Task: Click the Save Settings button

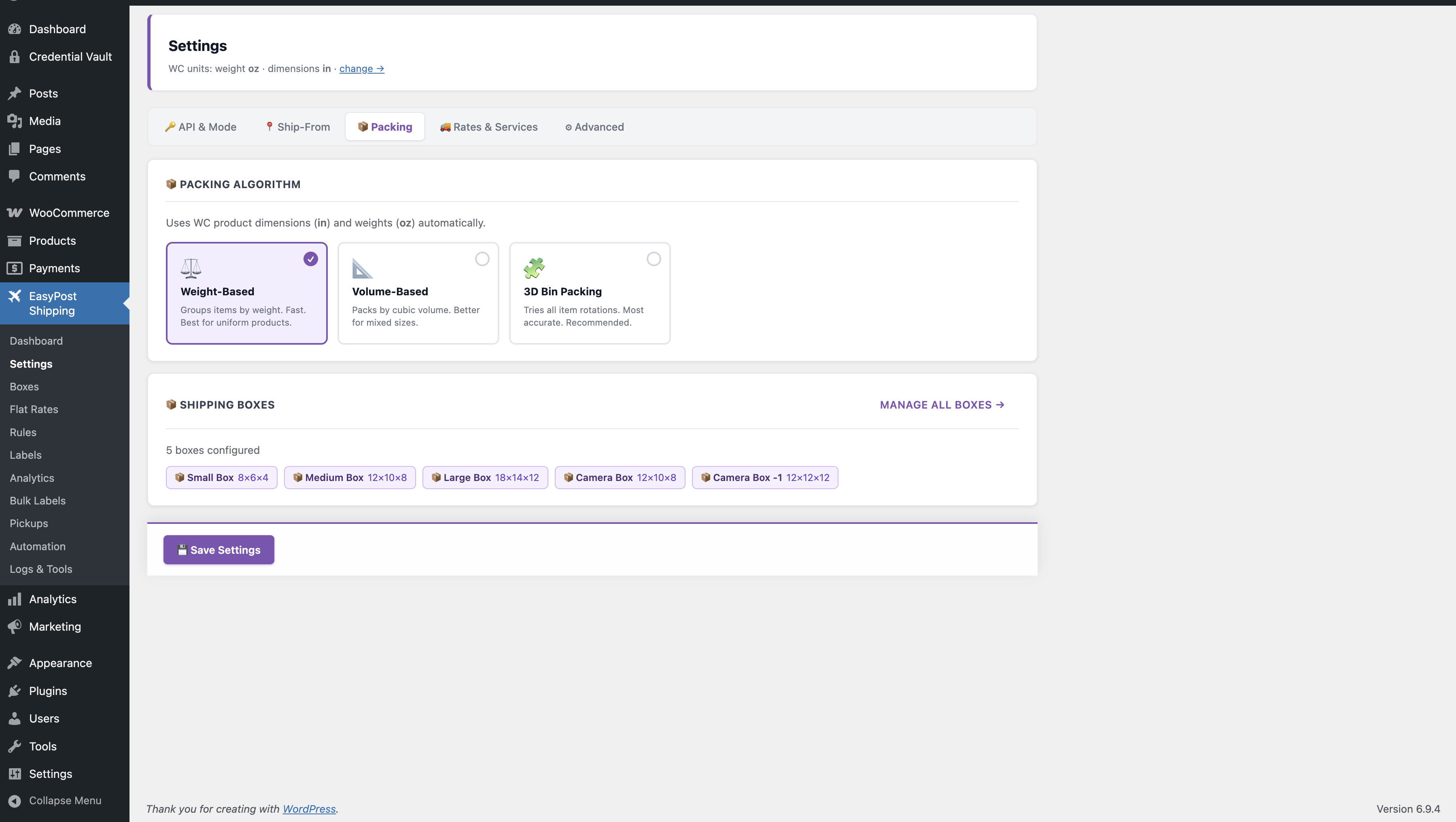Action: click(219, 550)
